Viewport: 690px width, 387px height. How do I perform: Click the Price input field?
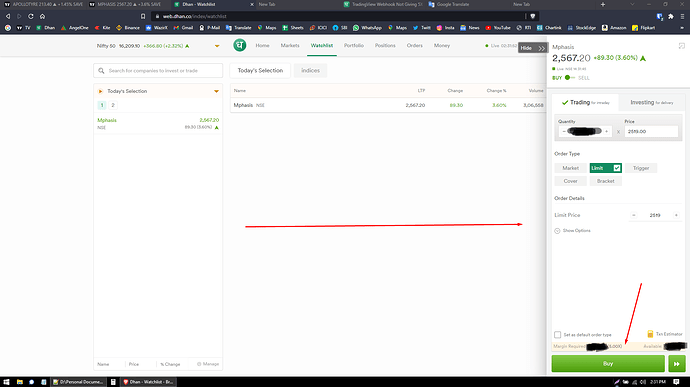point(651,132)
